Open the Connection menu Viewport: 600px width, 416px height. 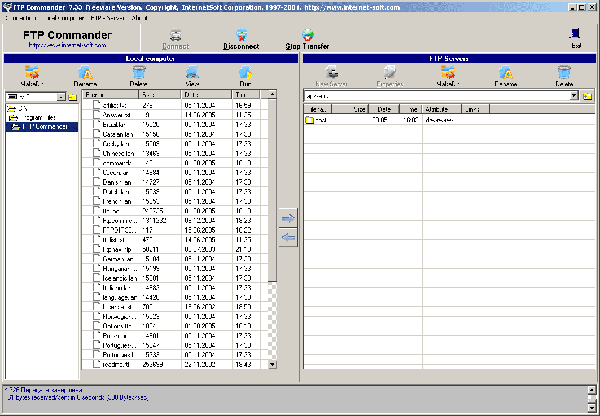[x=21, y=18]
